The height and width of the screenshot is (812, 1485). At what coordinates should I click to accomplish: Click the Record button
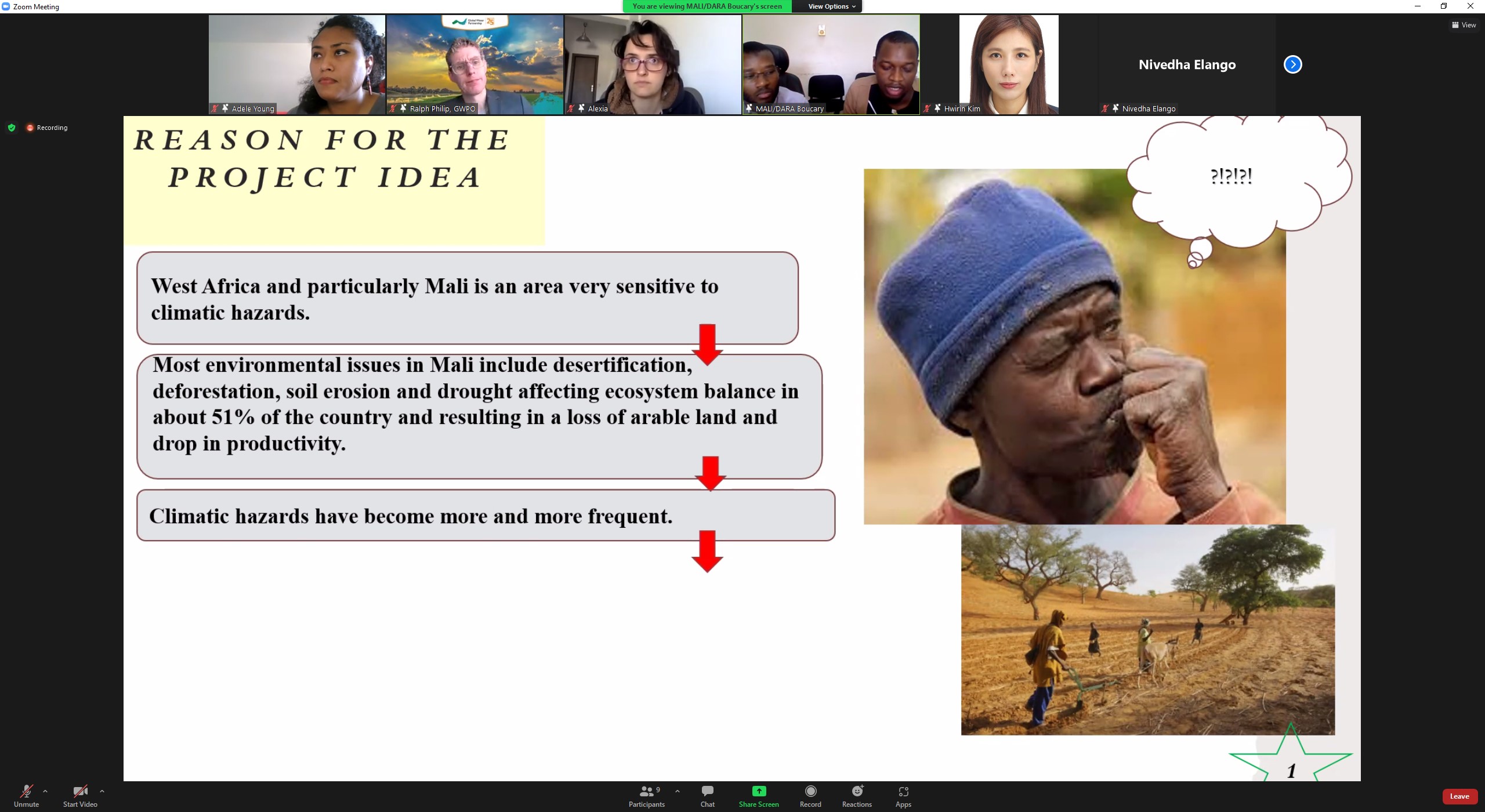click(810, 796)
